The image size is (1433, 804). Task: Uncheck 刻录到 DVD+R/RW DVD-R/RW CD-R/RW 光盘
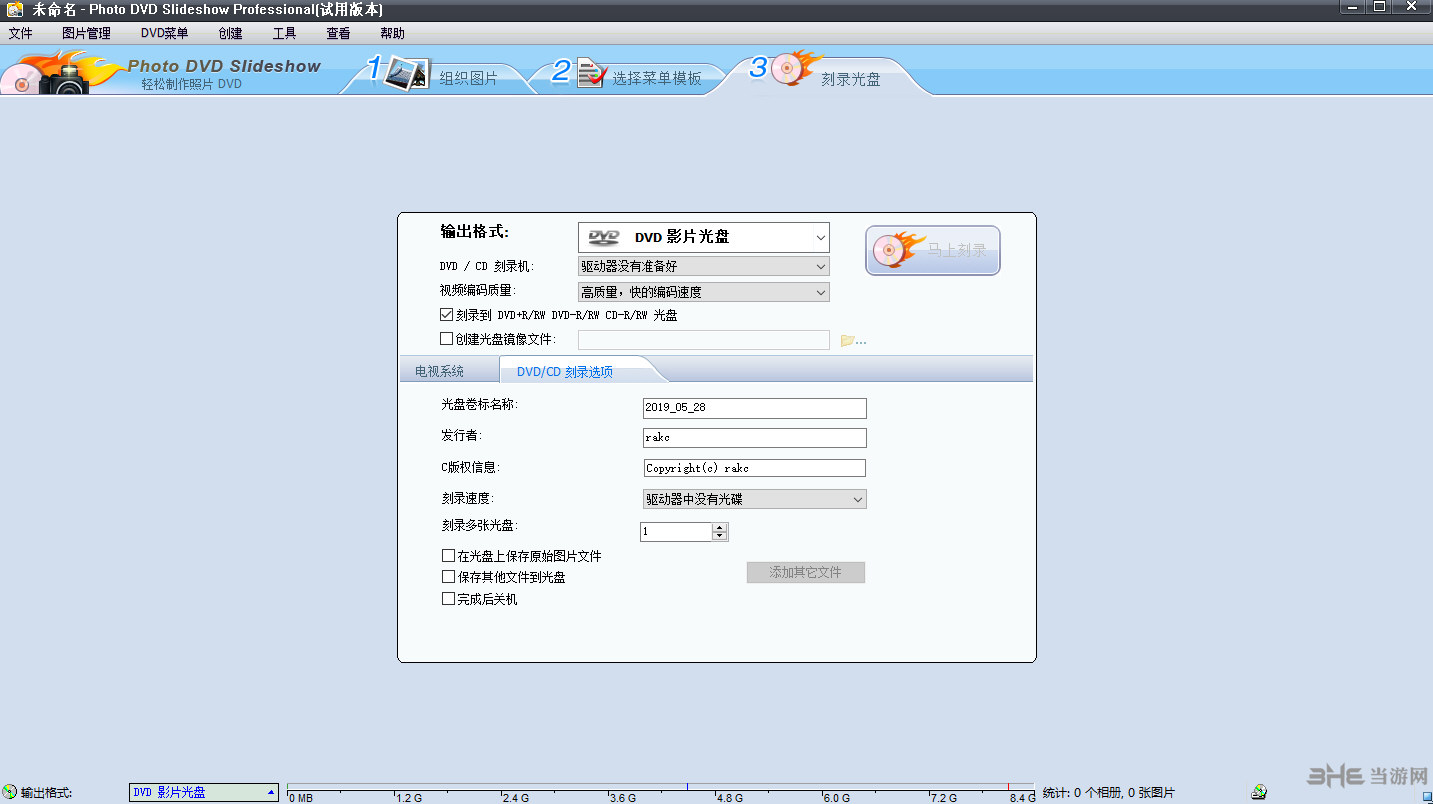point(445,314)
